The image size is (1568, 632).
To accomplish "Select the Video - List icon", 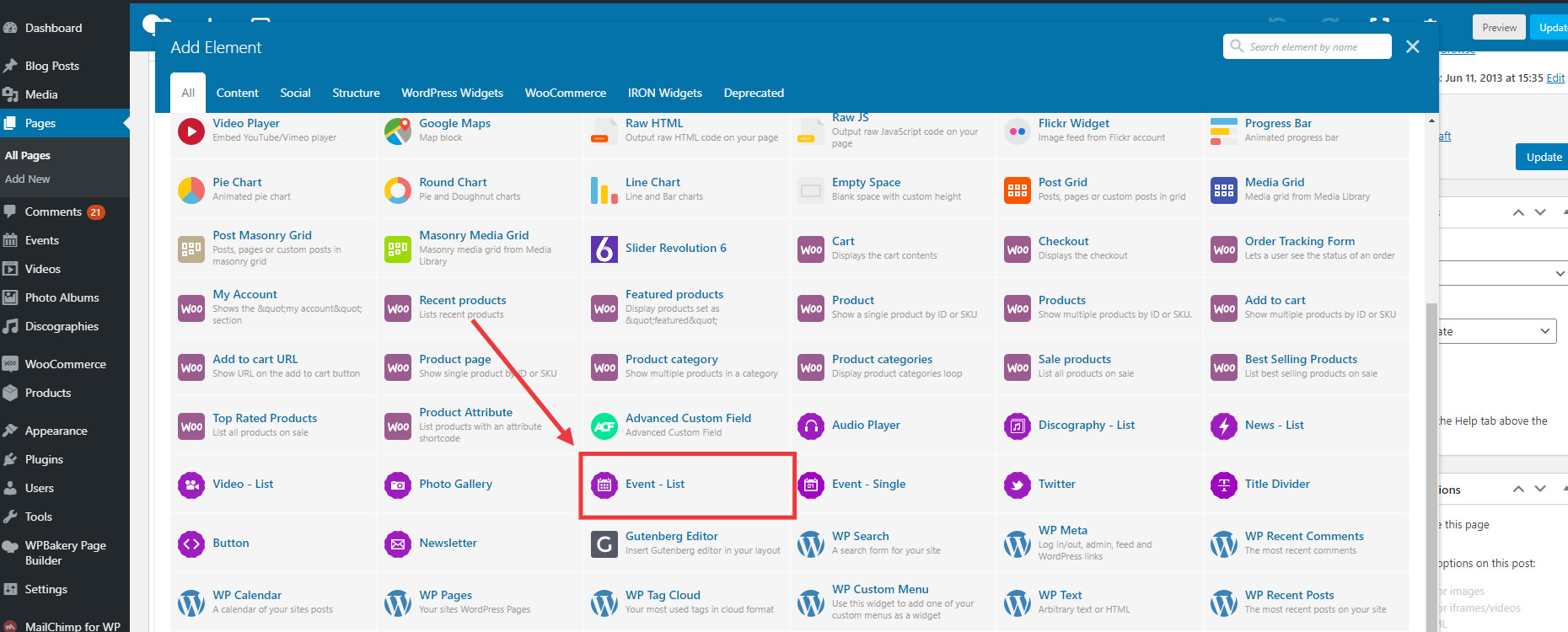I will pos(191,485).
